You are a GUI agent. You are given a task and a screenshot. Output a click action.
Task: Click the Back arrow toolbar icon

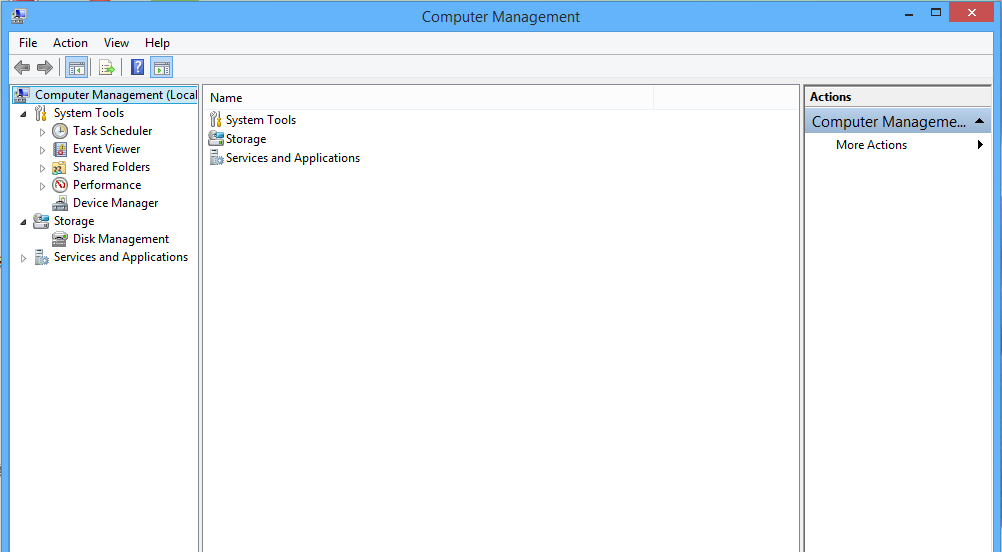click(22, 68)
